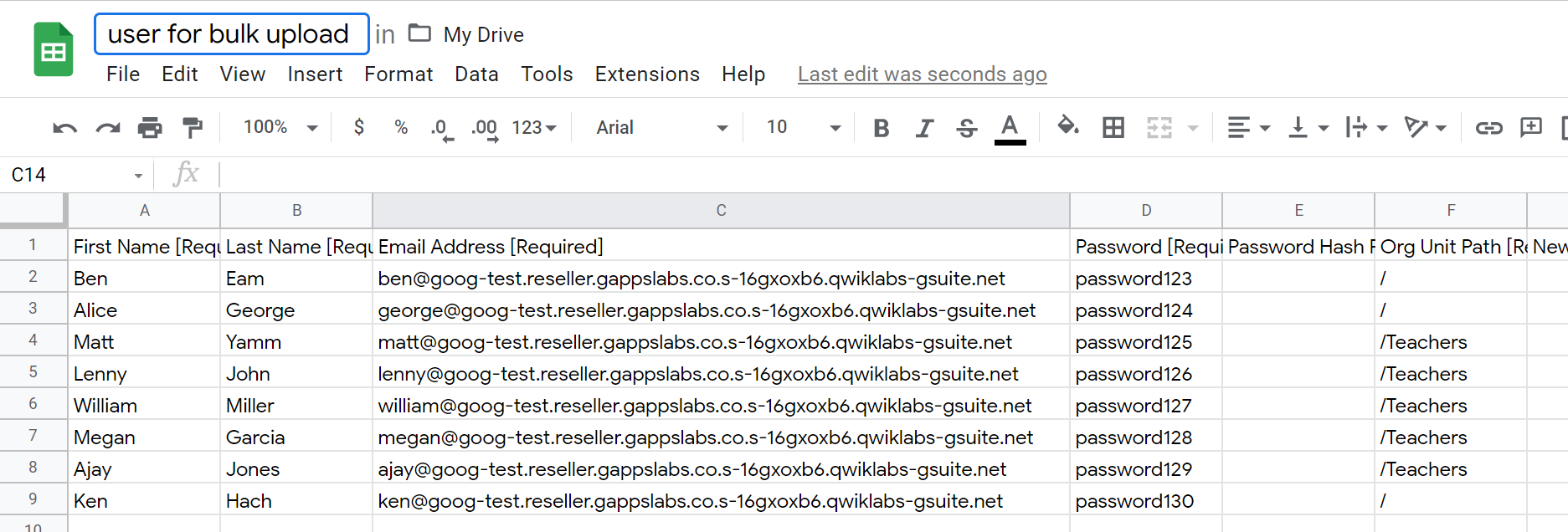
Task: Open the Format menu
Action: click(398, 74)
